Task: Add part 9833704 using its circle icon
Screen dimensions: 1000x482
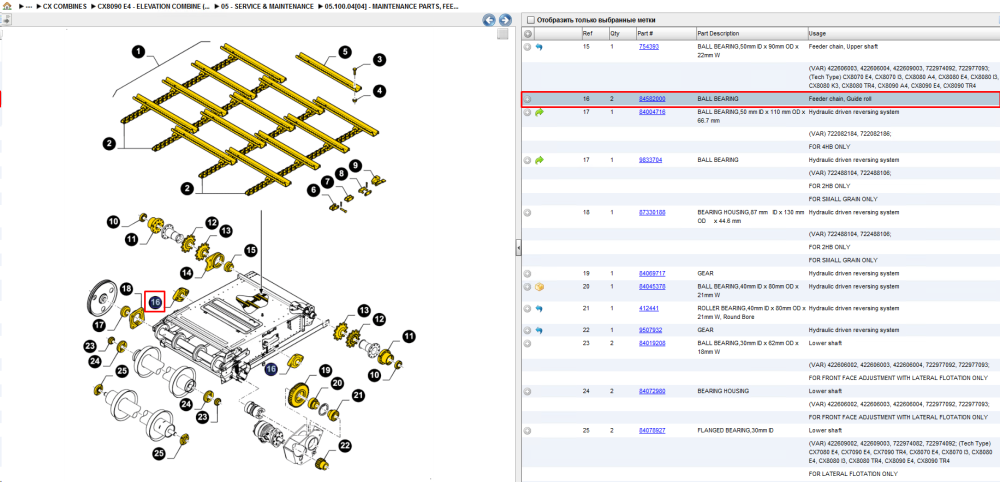Action: 527,160
